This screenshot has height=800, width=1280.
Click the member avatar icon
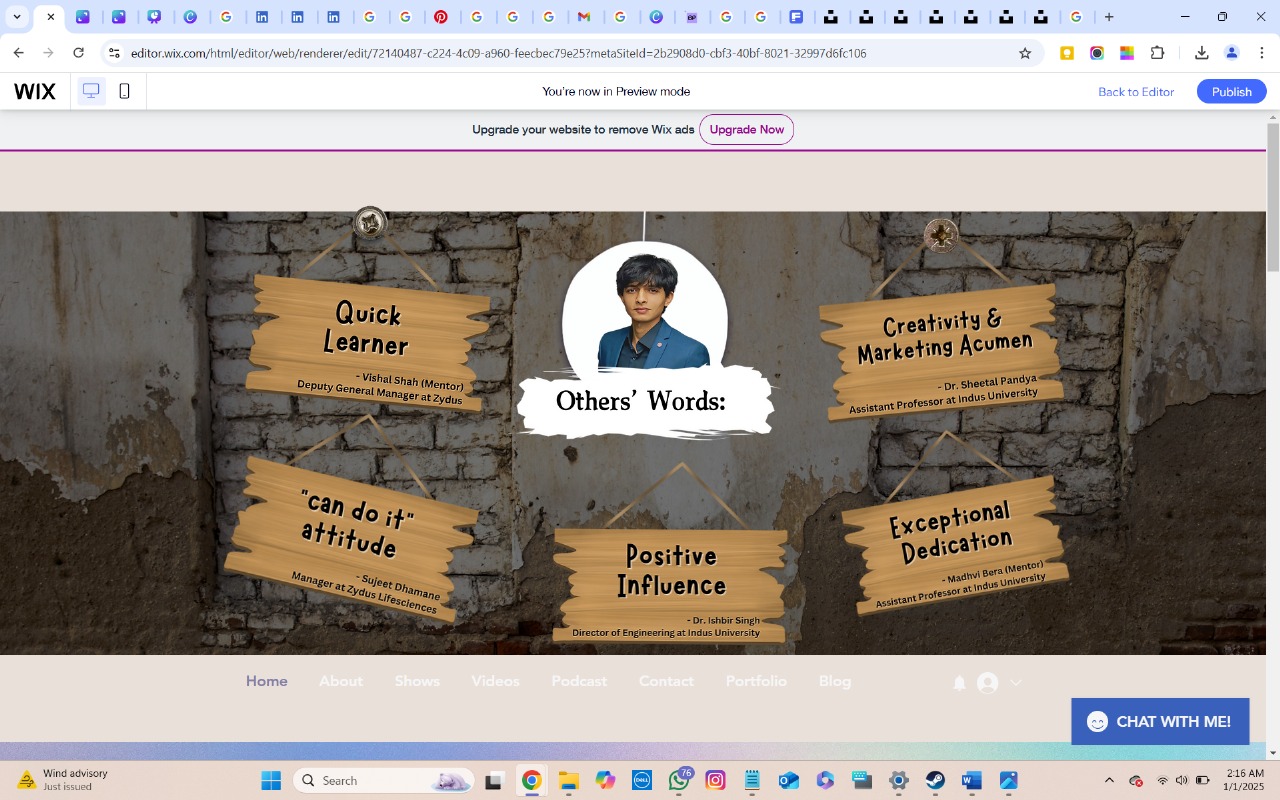[x=987, y=683]
